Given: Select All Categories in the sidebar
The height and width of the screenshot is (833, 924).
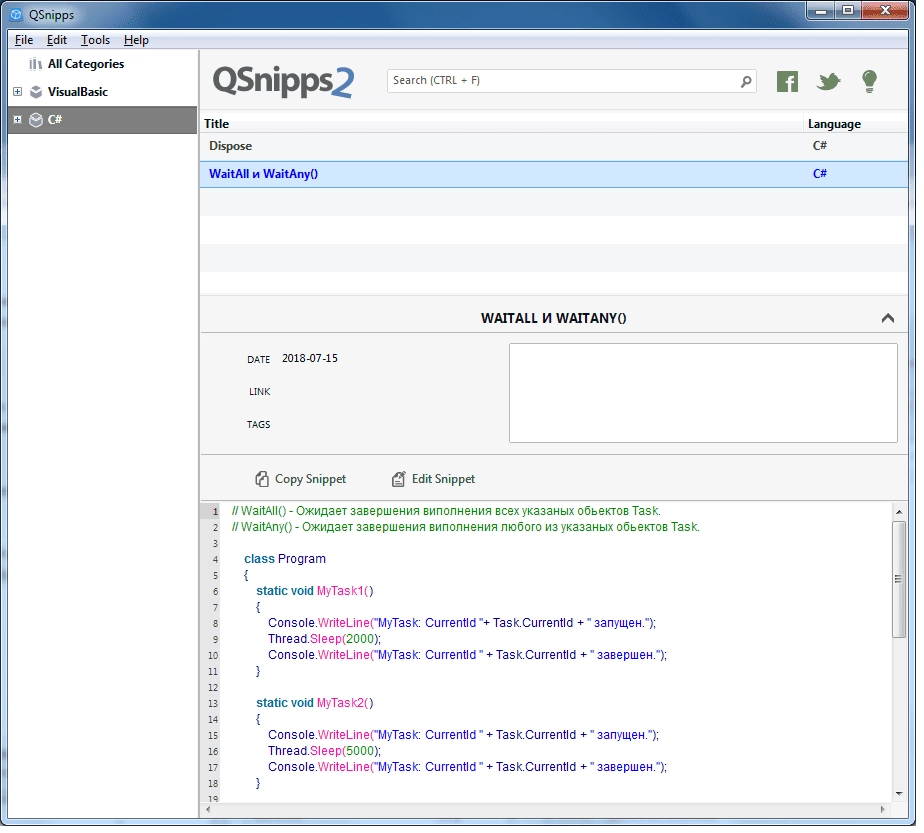Looking at the screenshot, I should pyautogui.click(x=87, y=64).
